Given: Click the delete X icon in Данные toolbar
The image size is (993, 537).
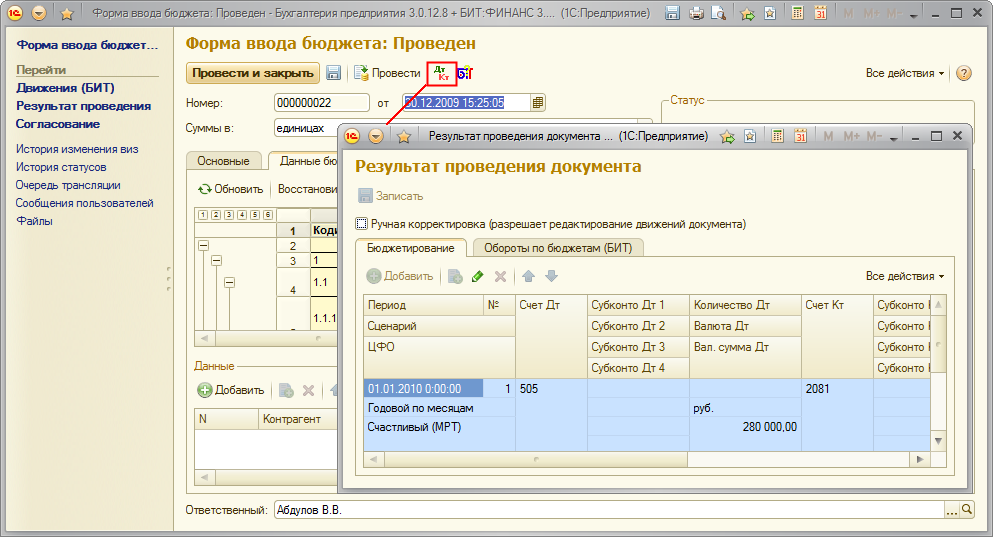Looking at the screenshot, I should click(x=308, y=390).
